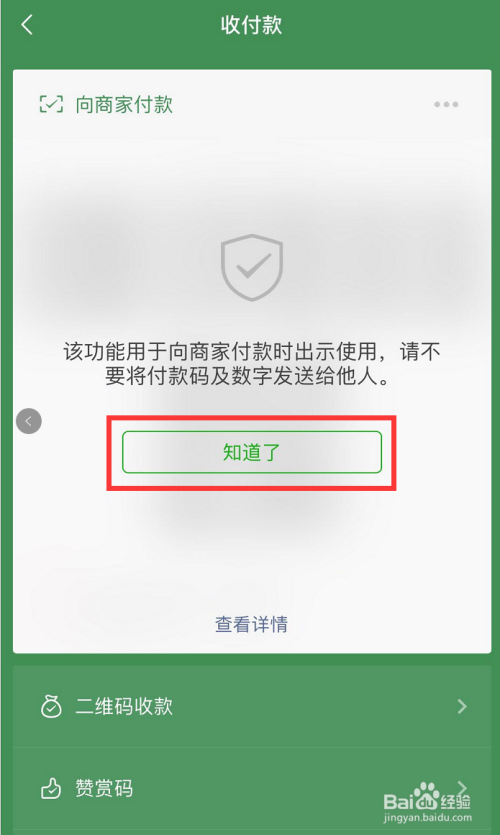The width and height of the screenshot is (500, 835).
Task: Click the jingyan.baidu.com watermark text
Action: (x=428, y=817)
